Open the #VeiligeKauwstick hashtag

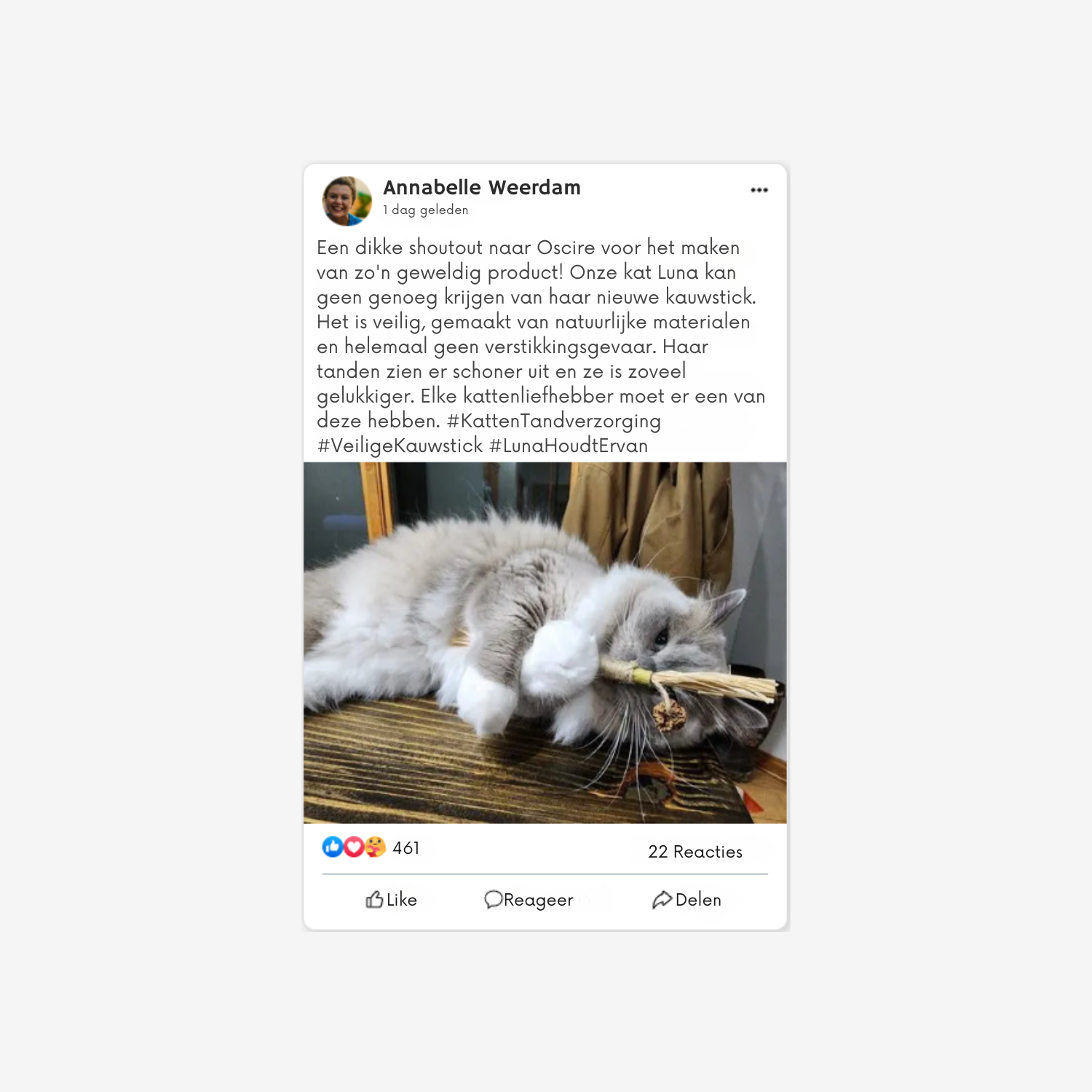[x=400, y=446]
